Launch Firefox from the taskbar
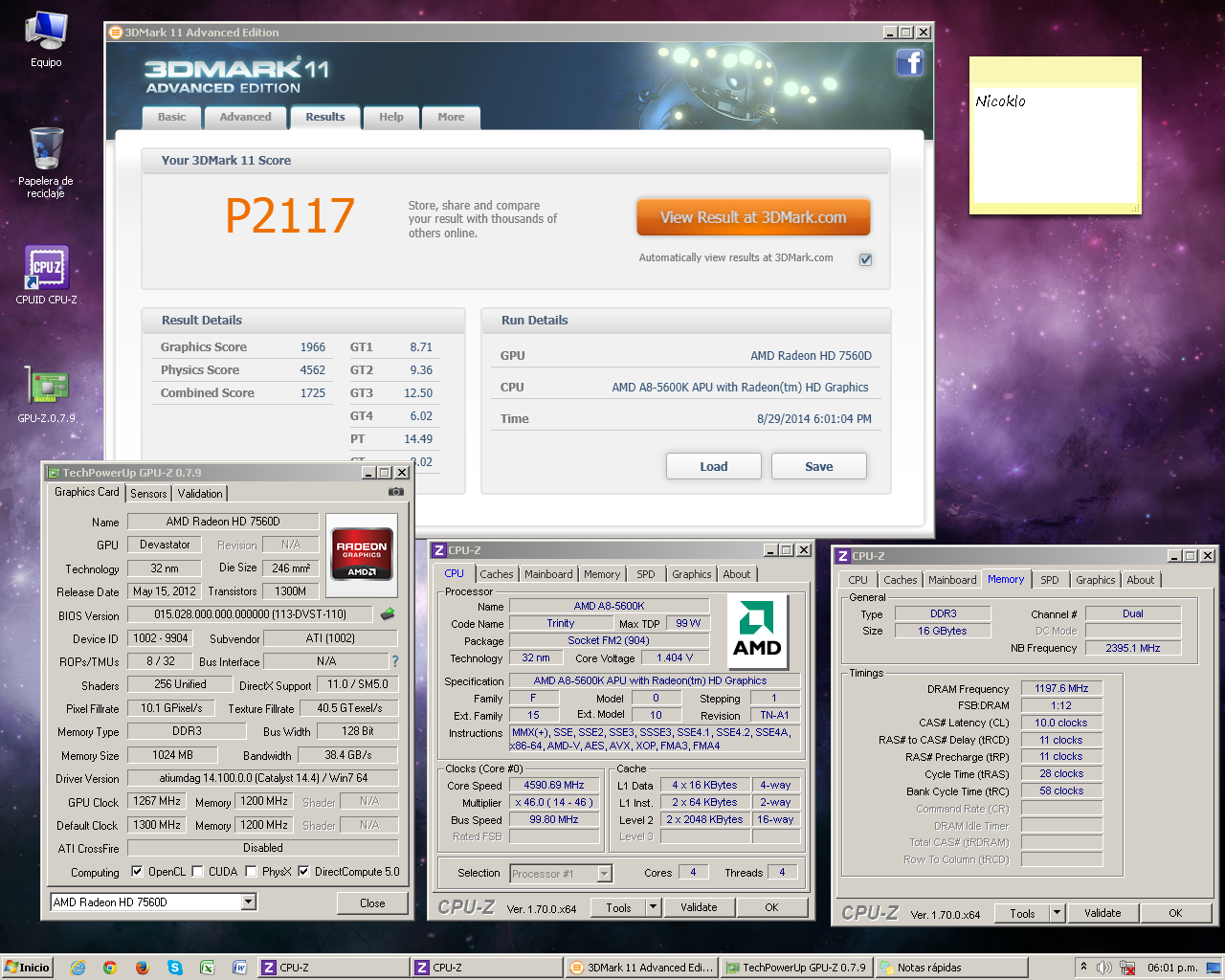This screenshot has height=980, width=1225. pos(143,968)
